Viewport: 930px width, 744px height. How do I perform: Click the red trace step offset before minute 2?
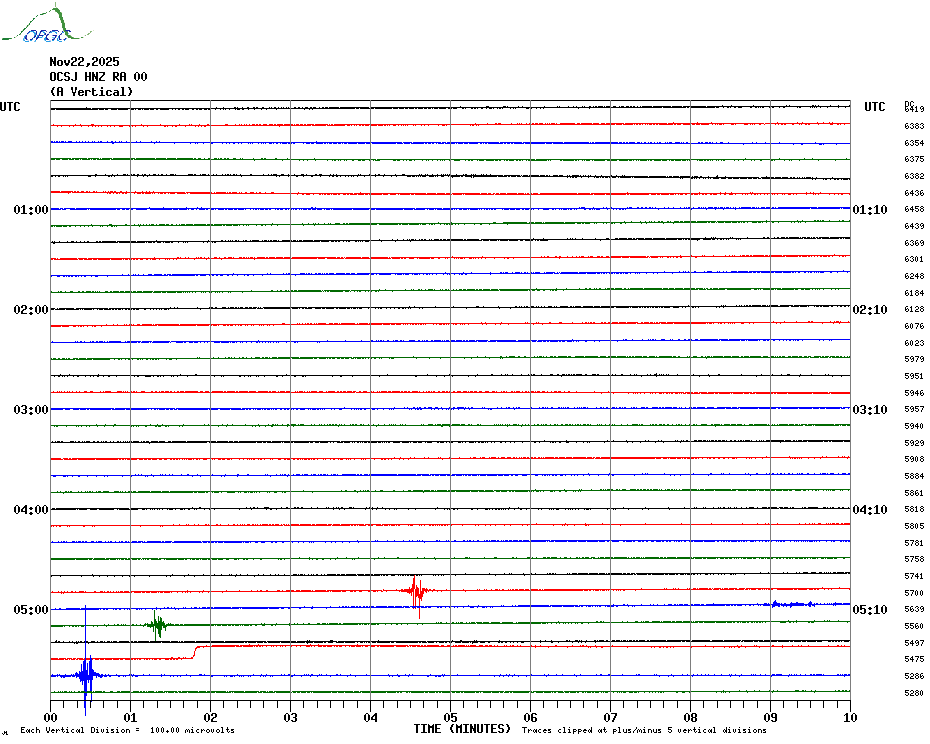point(194,652)
